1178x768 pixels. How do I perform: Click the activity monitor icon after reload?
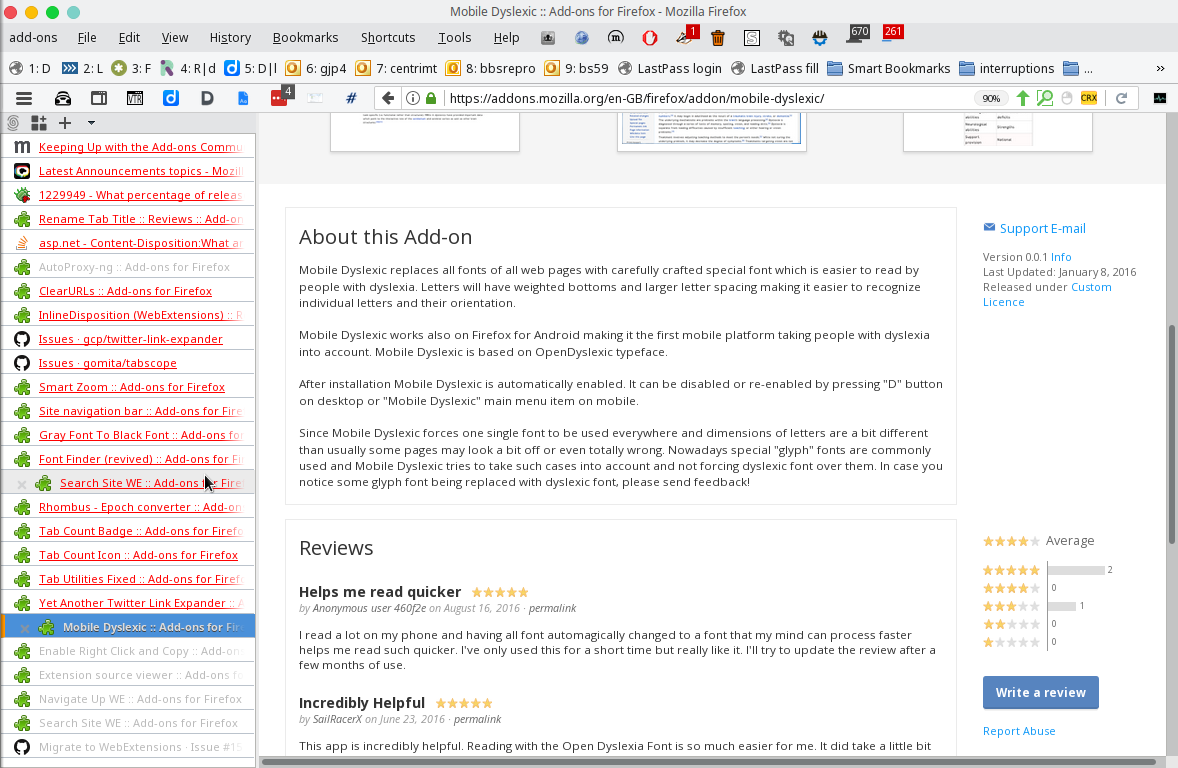(x=1160, y=98)
